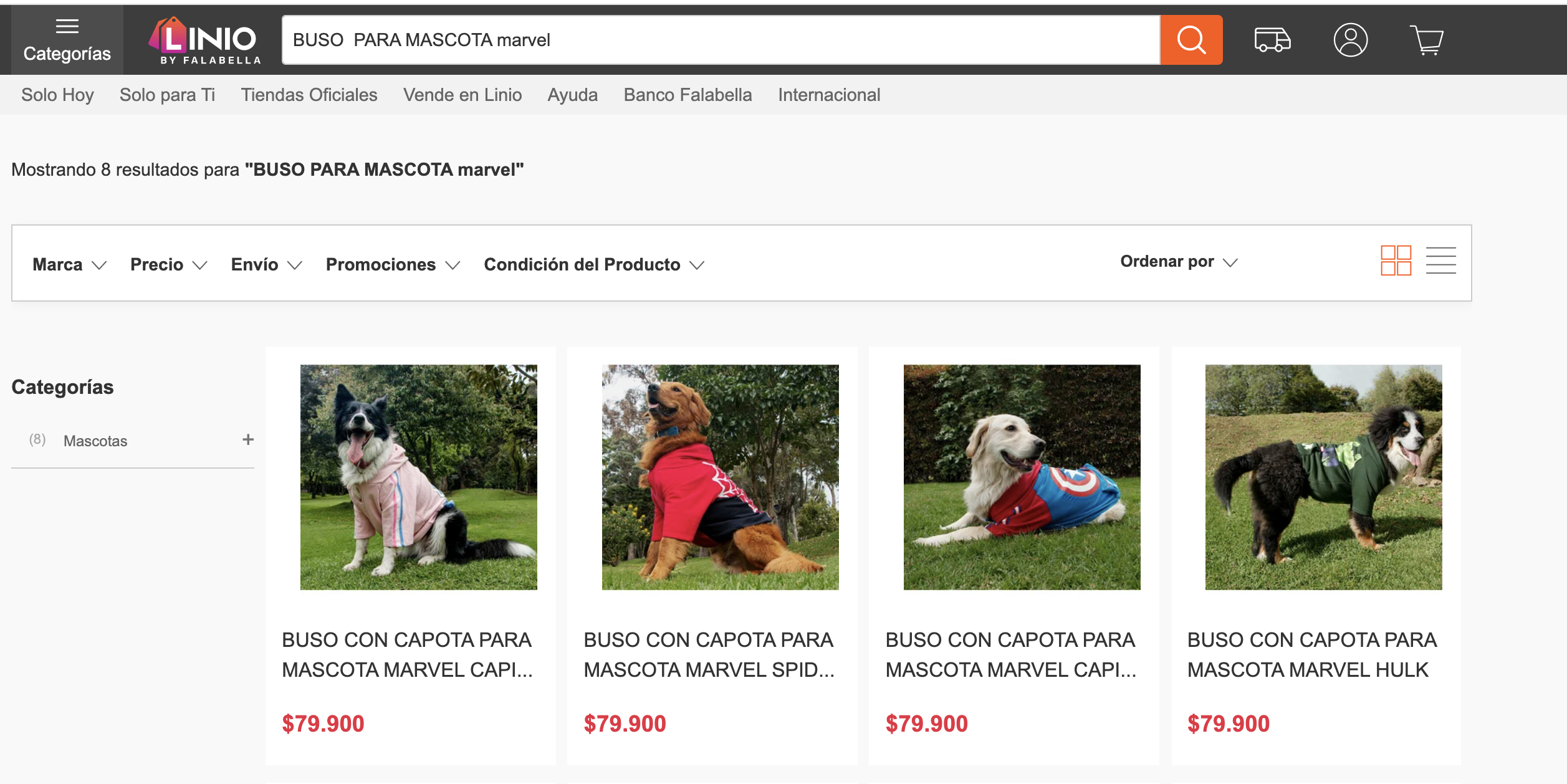Click the delivery truck tracking icon
This screenshot has height=784, width=1567.
[1272, 40]
